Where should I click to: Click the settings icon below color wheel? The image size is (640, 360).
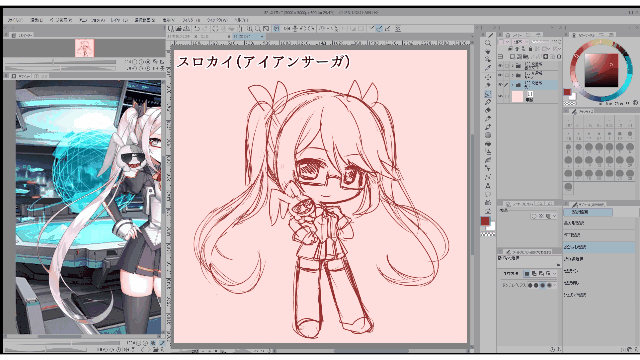(x=636, y=103)
